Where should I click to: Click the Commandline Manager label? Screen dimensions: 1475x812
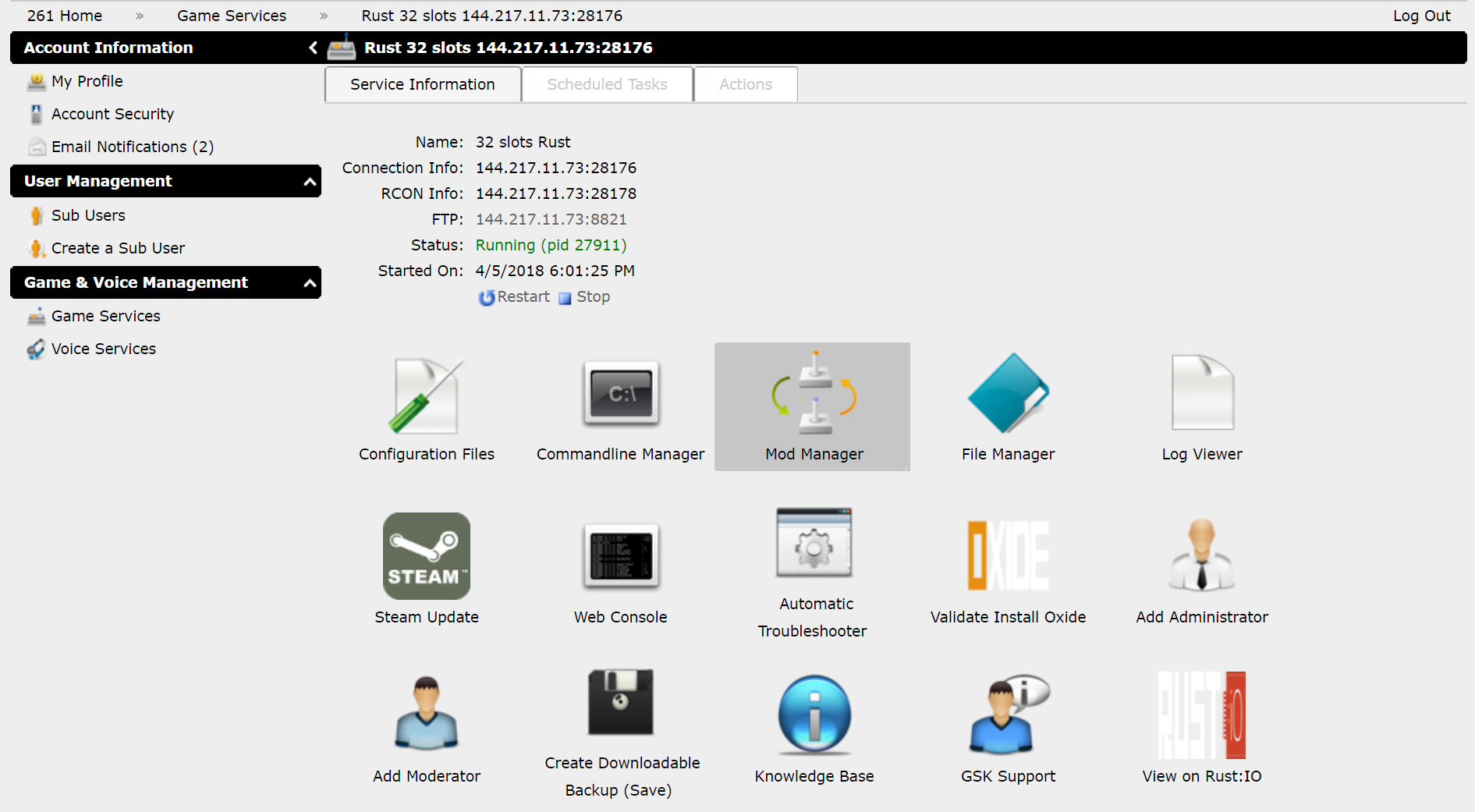621,454
